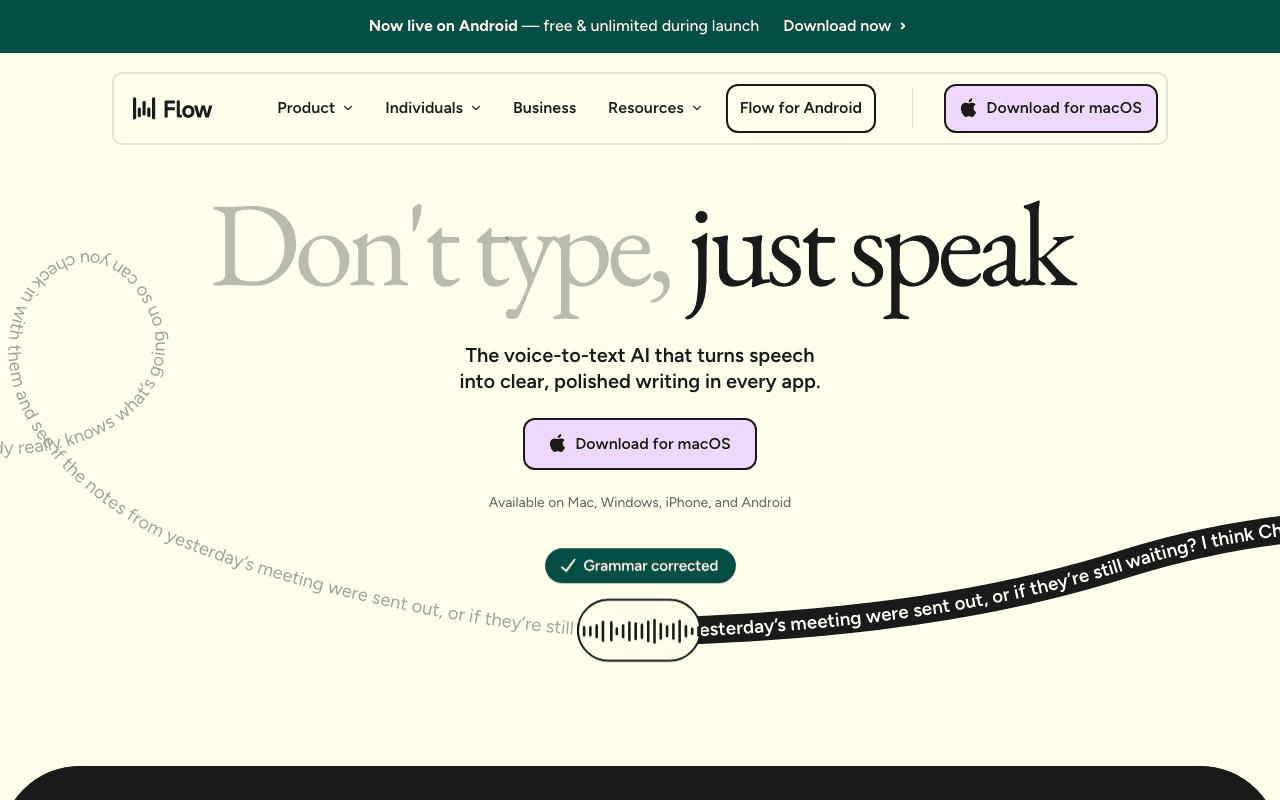Click the audio waveform recording pill
This screenshot has width=1280, height=800.
point(639,631)
